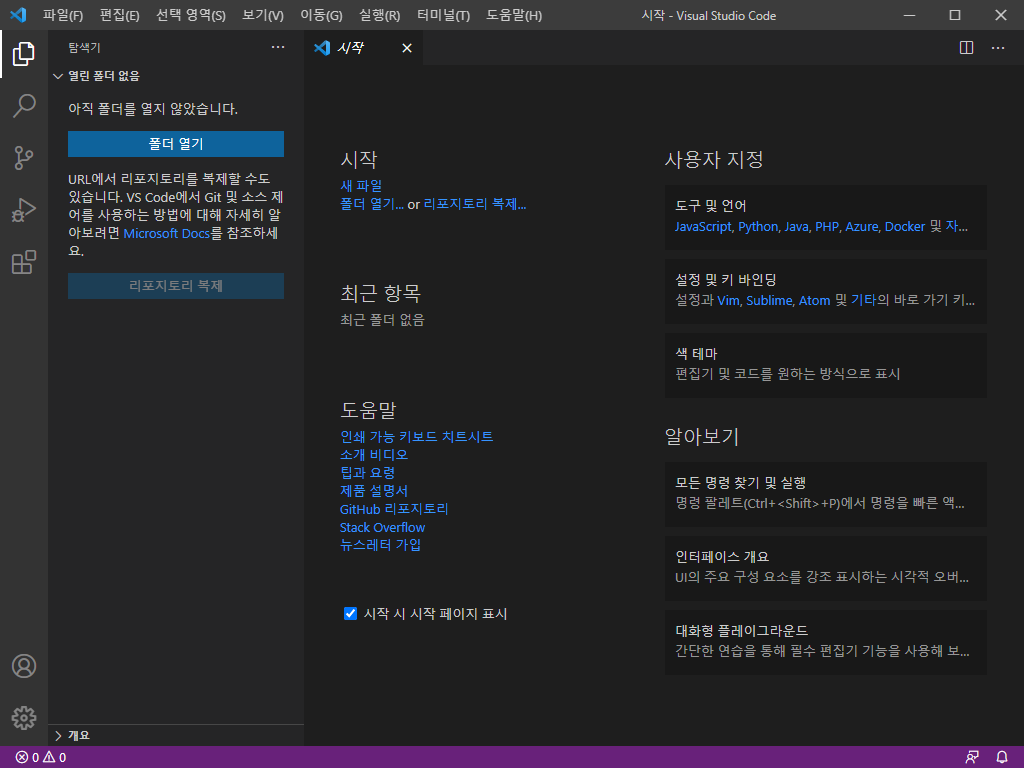Click the warnings count in the status bar
The image size is (1024, 768).
55,758
